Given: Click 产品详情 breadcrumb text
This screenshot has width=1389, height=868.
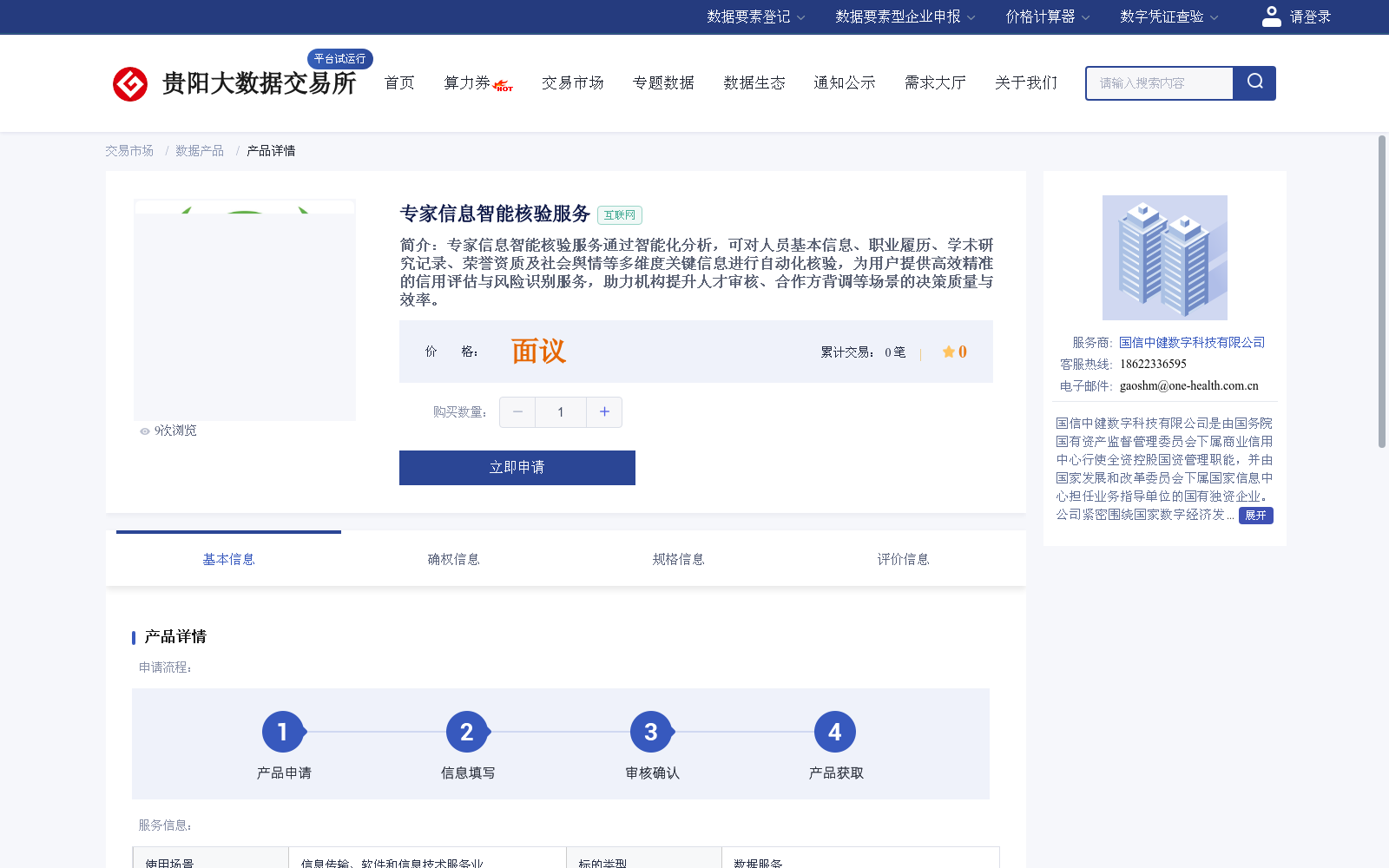Looking at the screenshot, I should pos(271,151).
